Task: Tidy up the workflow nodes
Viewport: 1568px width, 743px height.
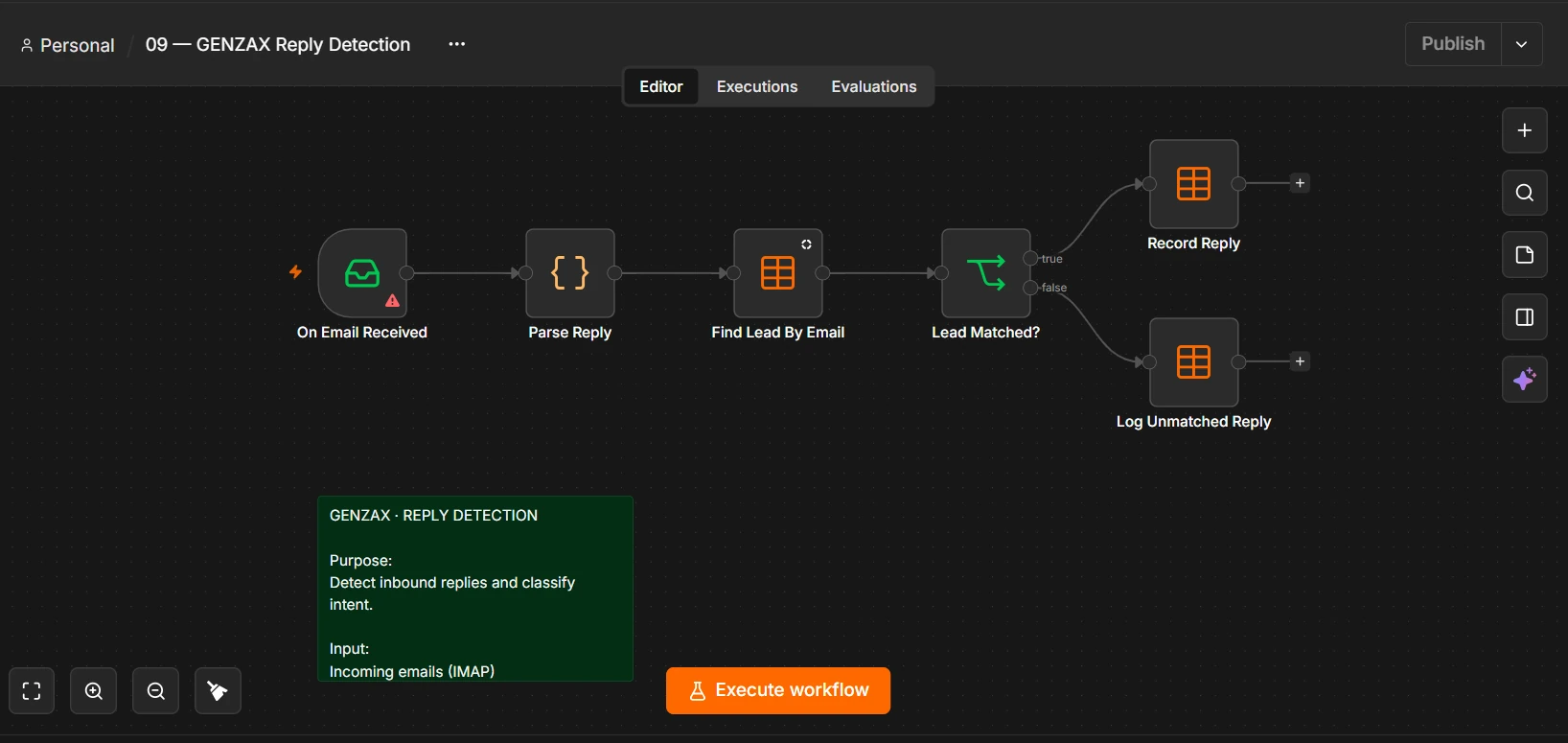Action: (x=218, y=691)
